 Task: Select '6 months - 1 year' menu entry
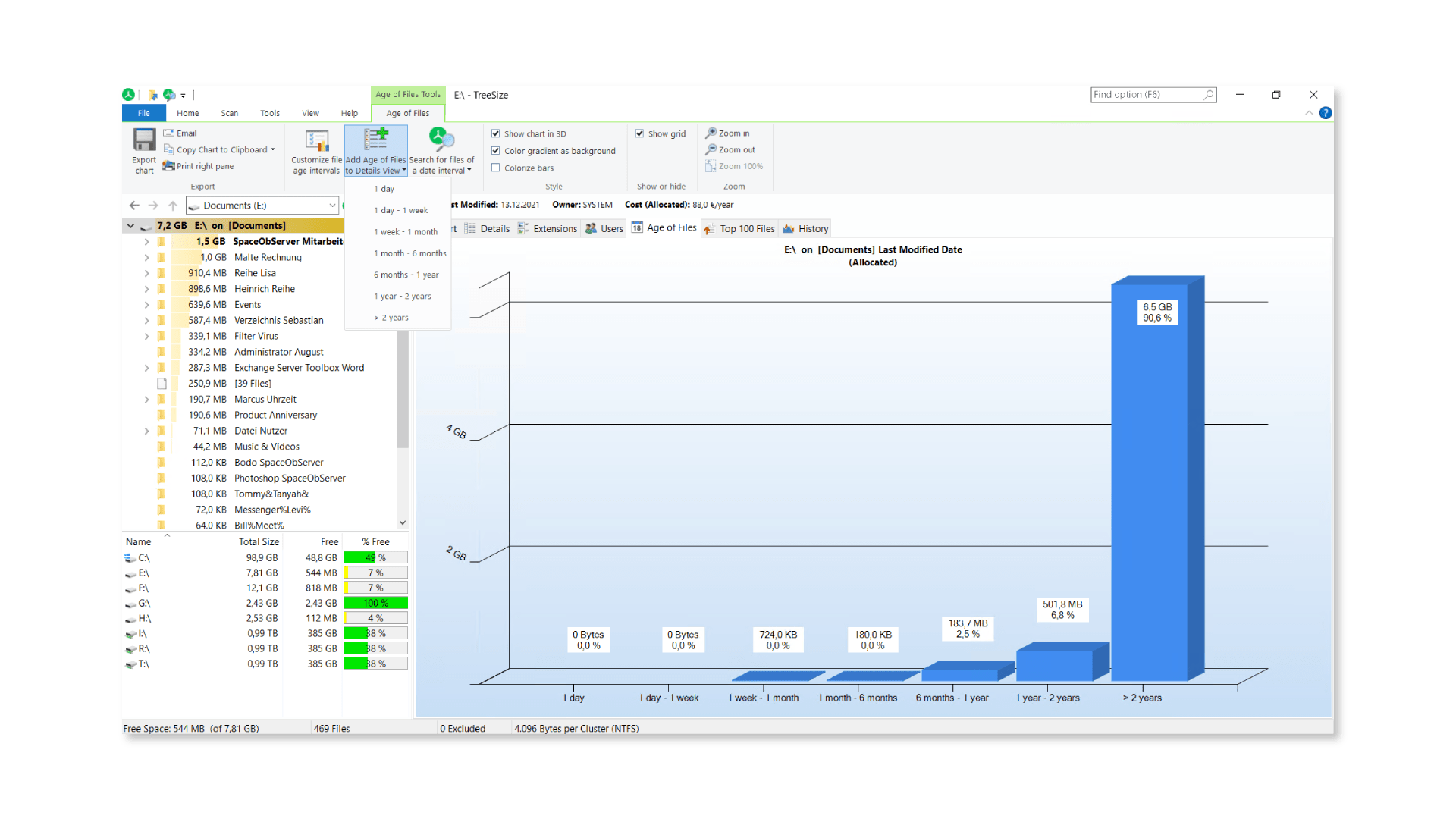(x=406, y=275)
